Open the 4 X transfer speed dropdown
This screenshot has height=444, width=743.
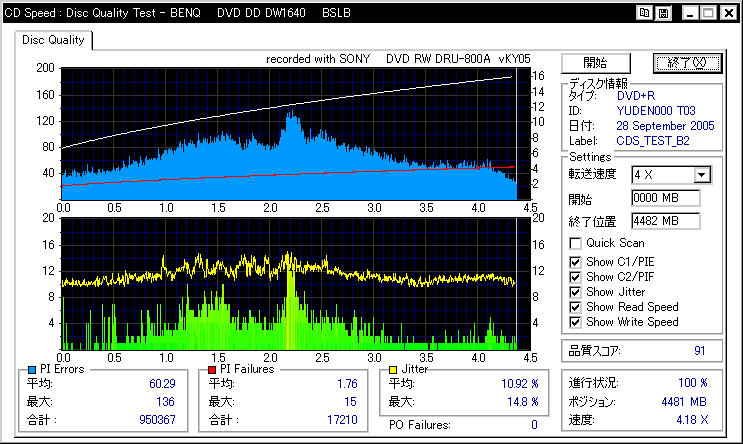point(702,175)
